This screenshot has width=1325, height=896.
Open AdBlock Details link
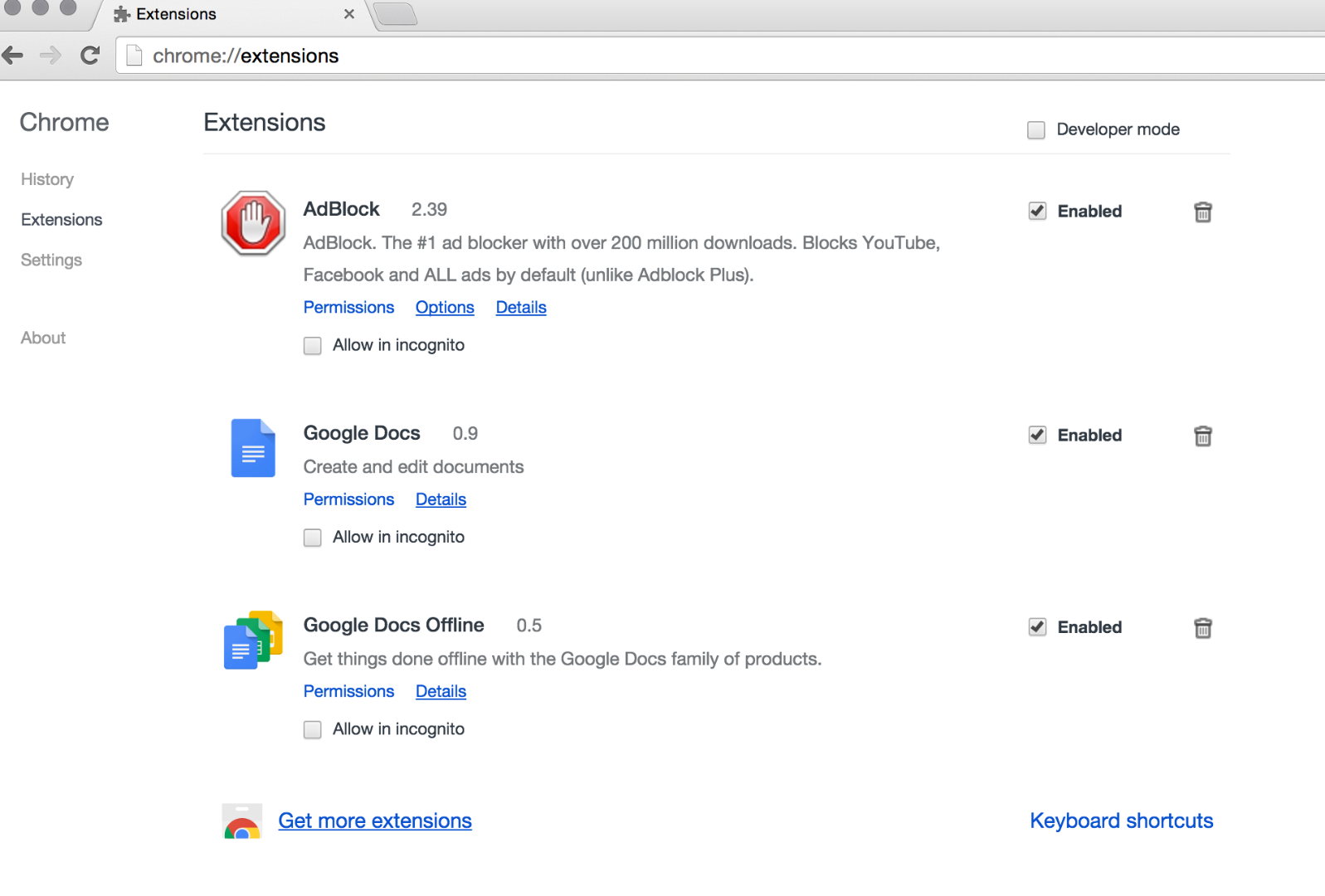521,307
